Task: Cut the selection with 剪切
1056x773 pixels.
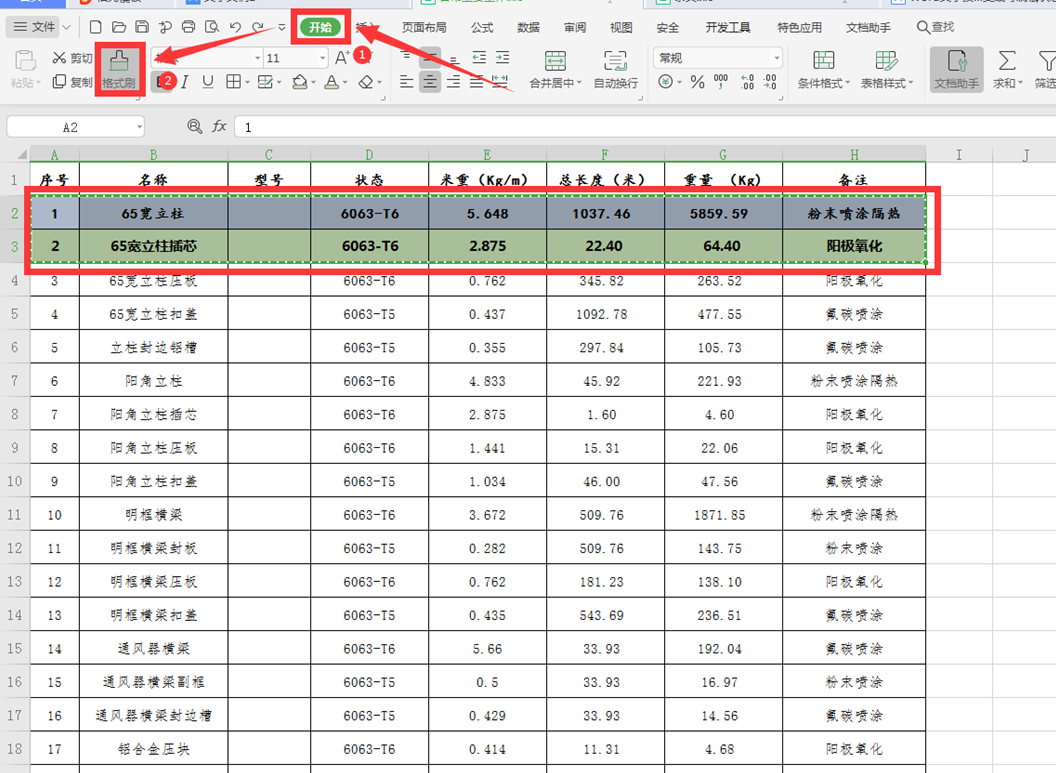Action: (x=72, y=59)
